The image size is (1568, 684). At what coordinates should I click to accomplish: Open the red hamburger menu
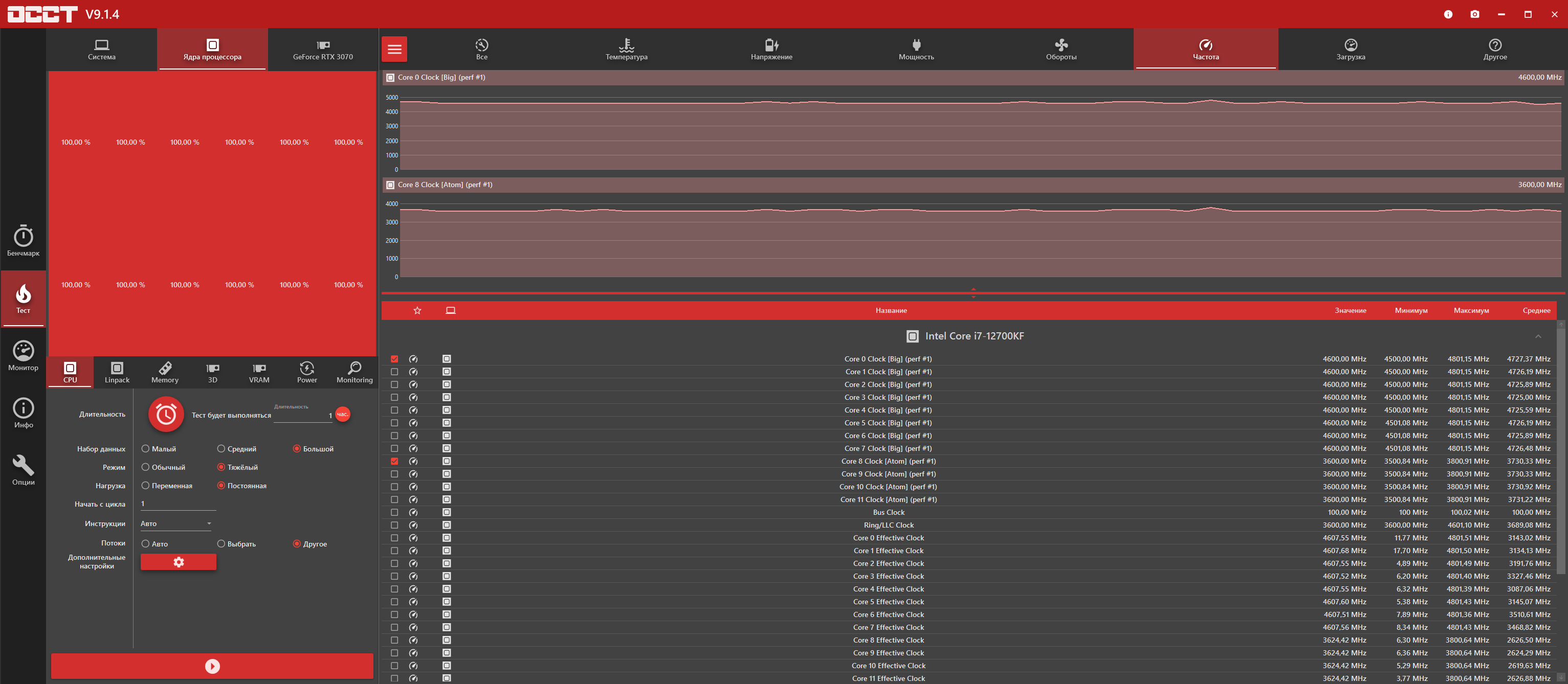pyautogui.click(x=394, y=49)
